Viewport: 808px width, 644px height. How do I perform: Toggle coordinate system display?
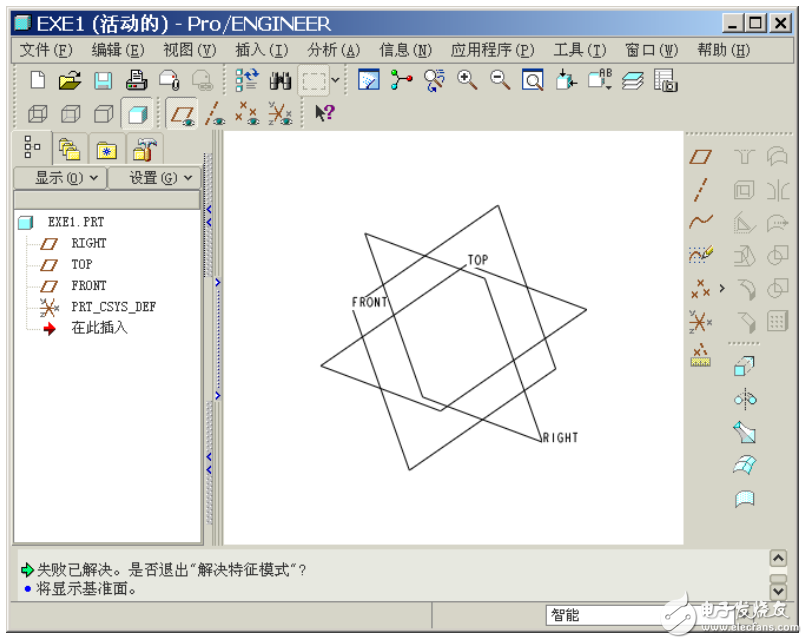pyautogui.click(x=278, y=113)
